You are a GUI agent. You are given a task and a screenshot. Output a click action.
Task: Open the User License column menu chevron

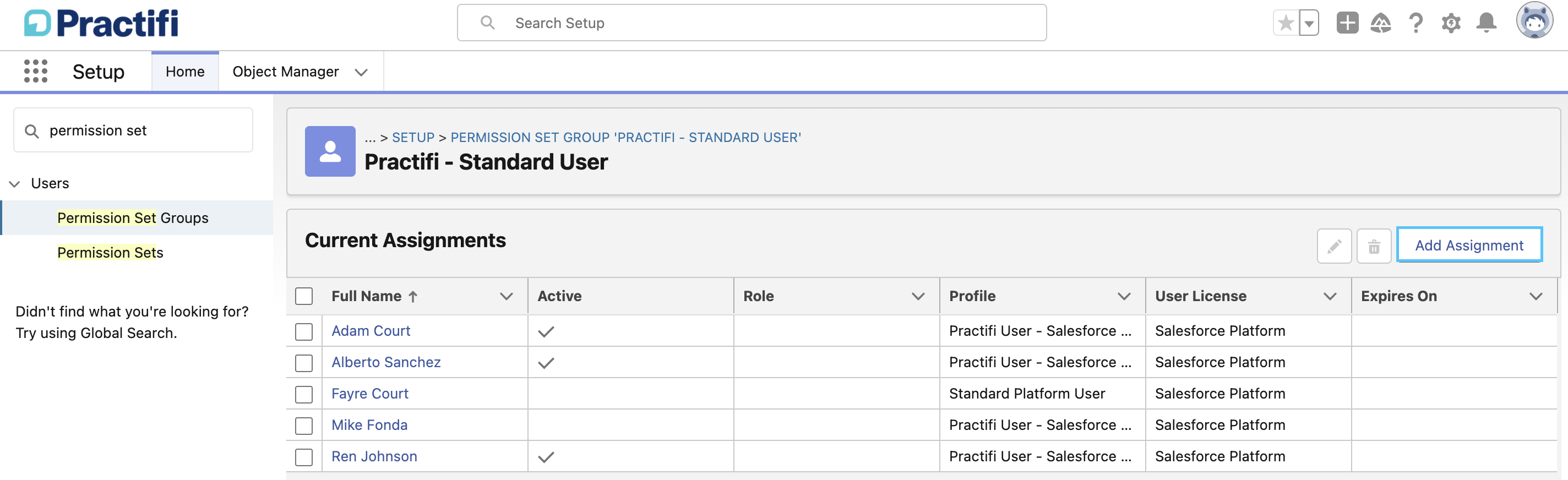[1330, 296]
